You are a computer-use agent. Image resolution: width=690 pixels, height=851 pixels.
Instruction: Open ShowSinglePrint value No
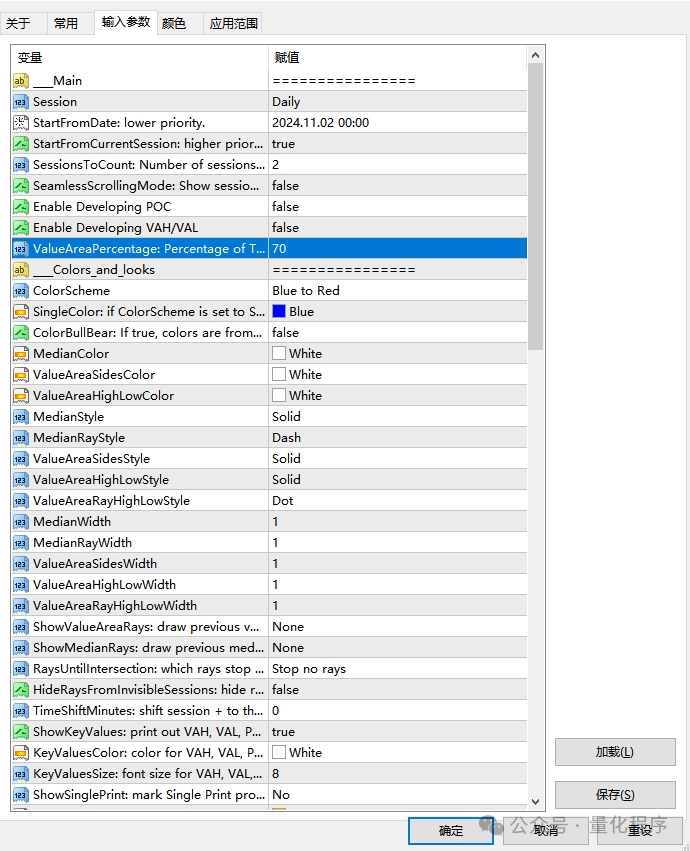click(x=397, y=795)
